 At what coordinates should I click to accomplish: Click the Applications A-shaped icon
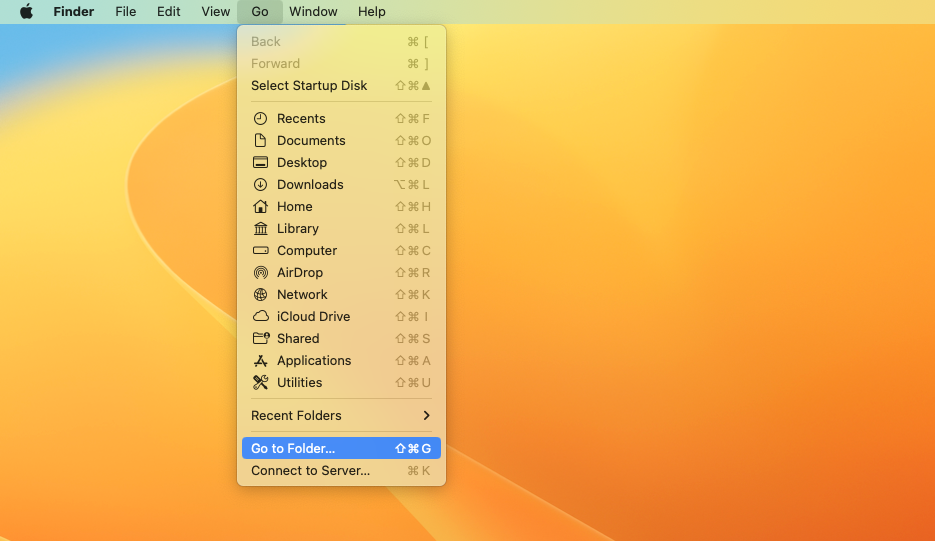tap(261, 361)
